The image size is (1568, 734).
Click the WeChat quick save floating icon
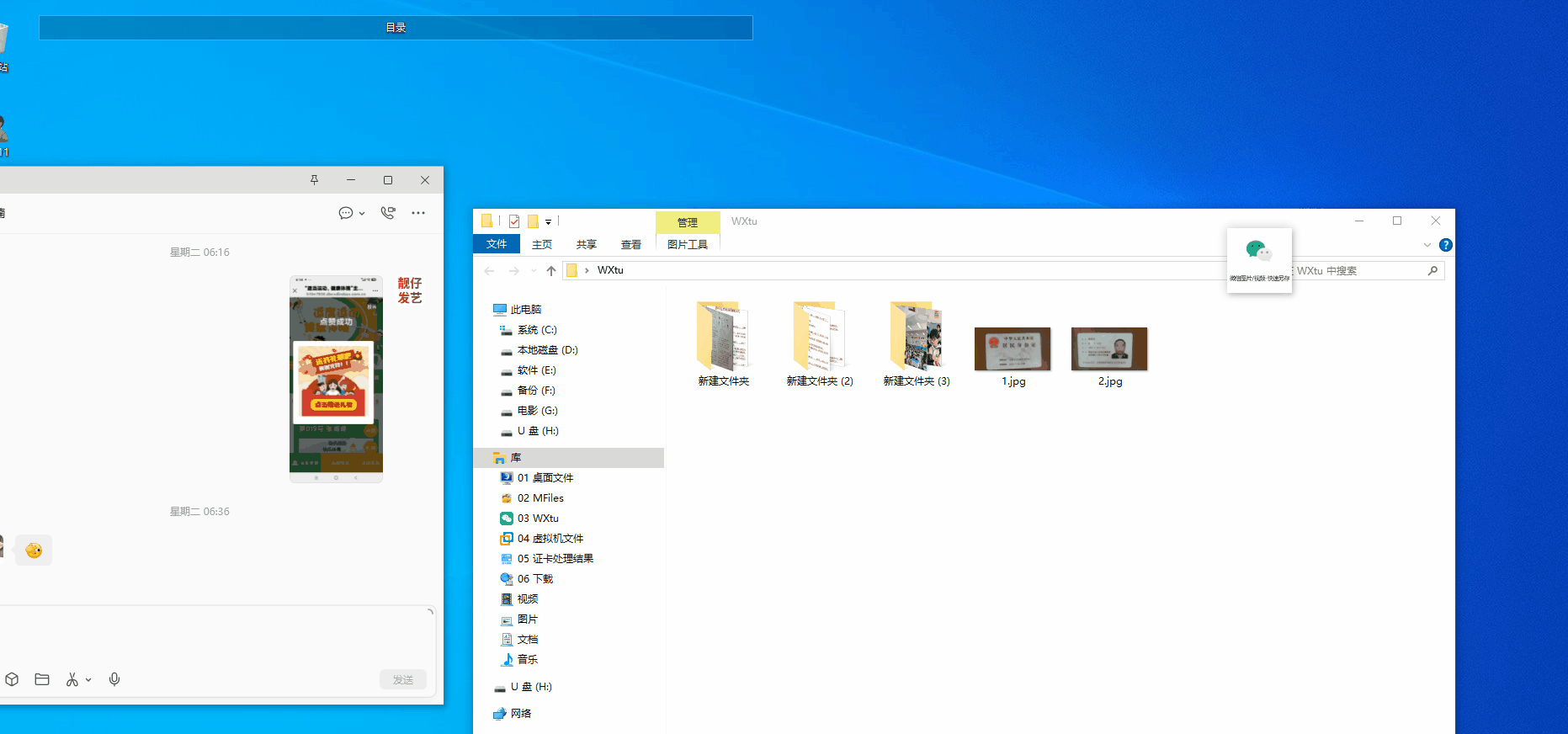[x=1258, y=259]
